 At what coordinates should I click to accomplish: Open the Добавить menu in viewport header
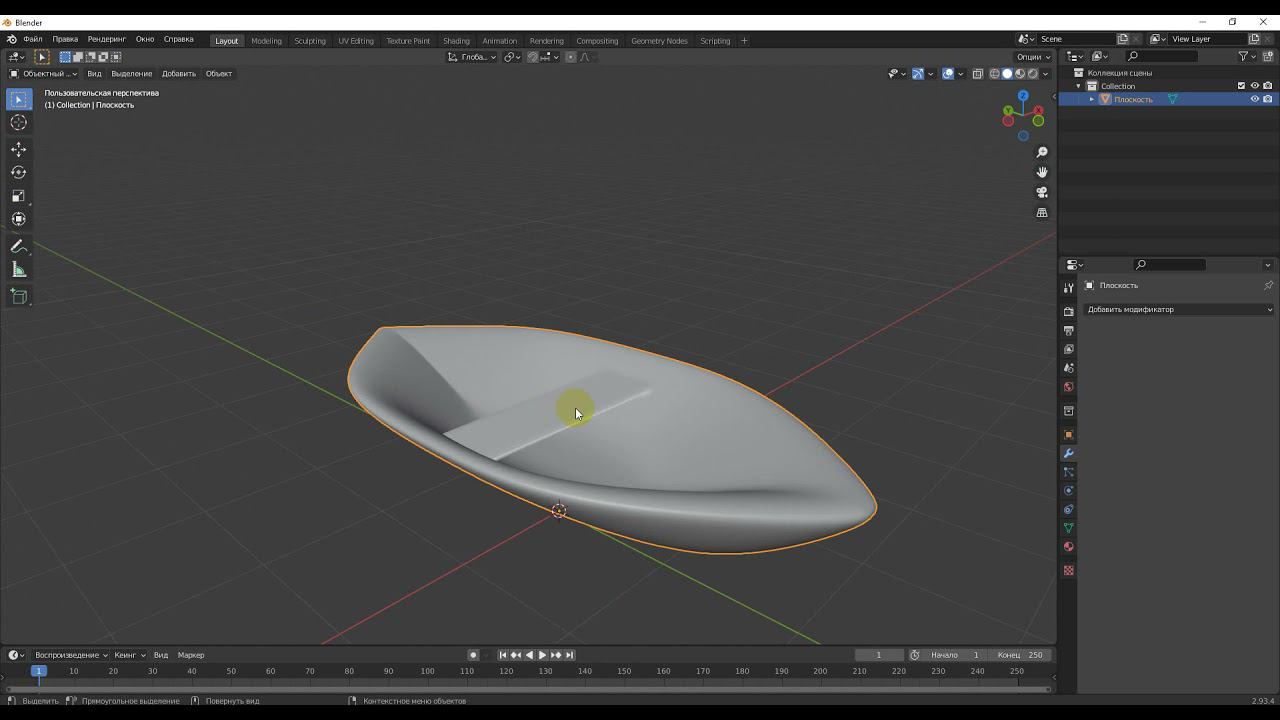[x=179, y=73]
